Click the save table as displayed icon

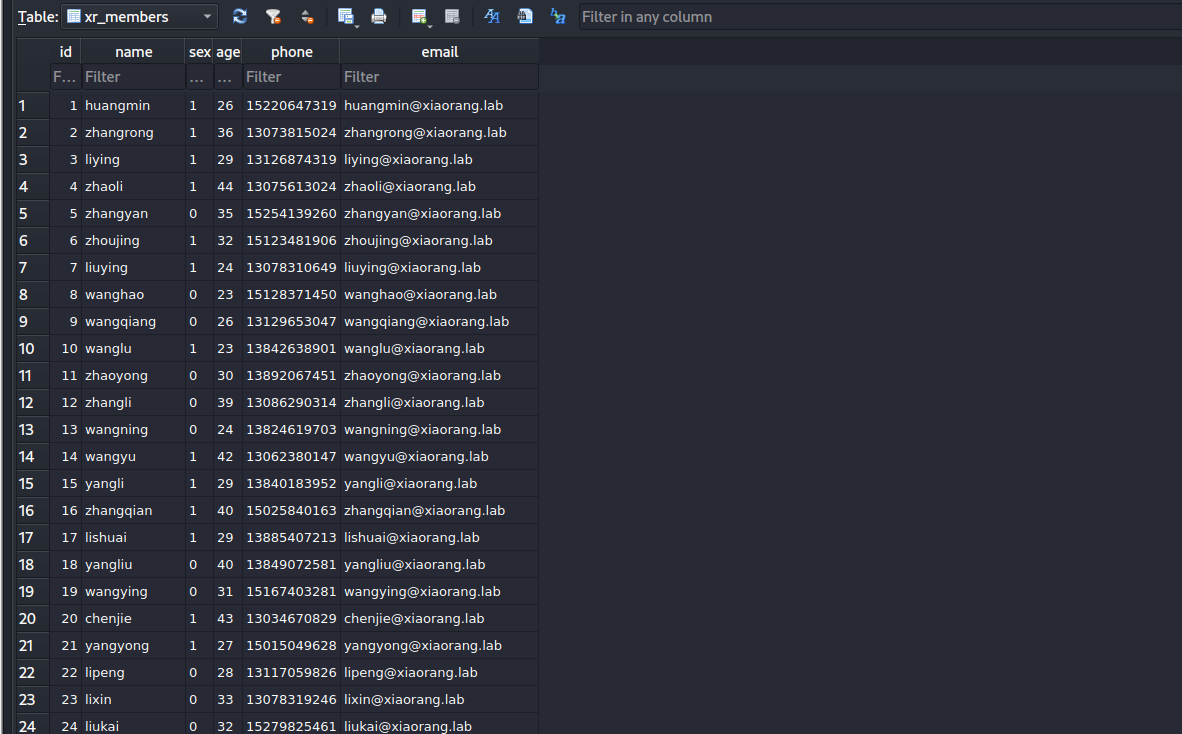pos(346,16)
